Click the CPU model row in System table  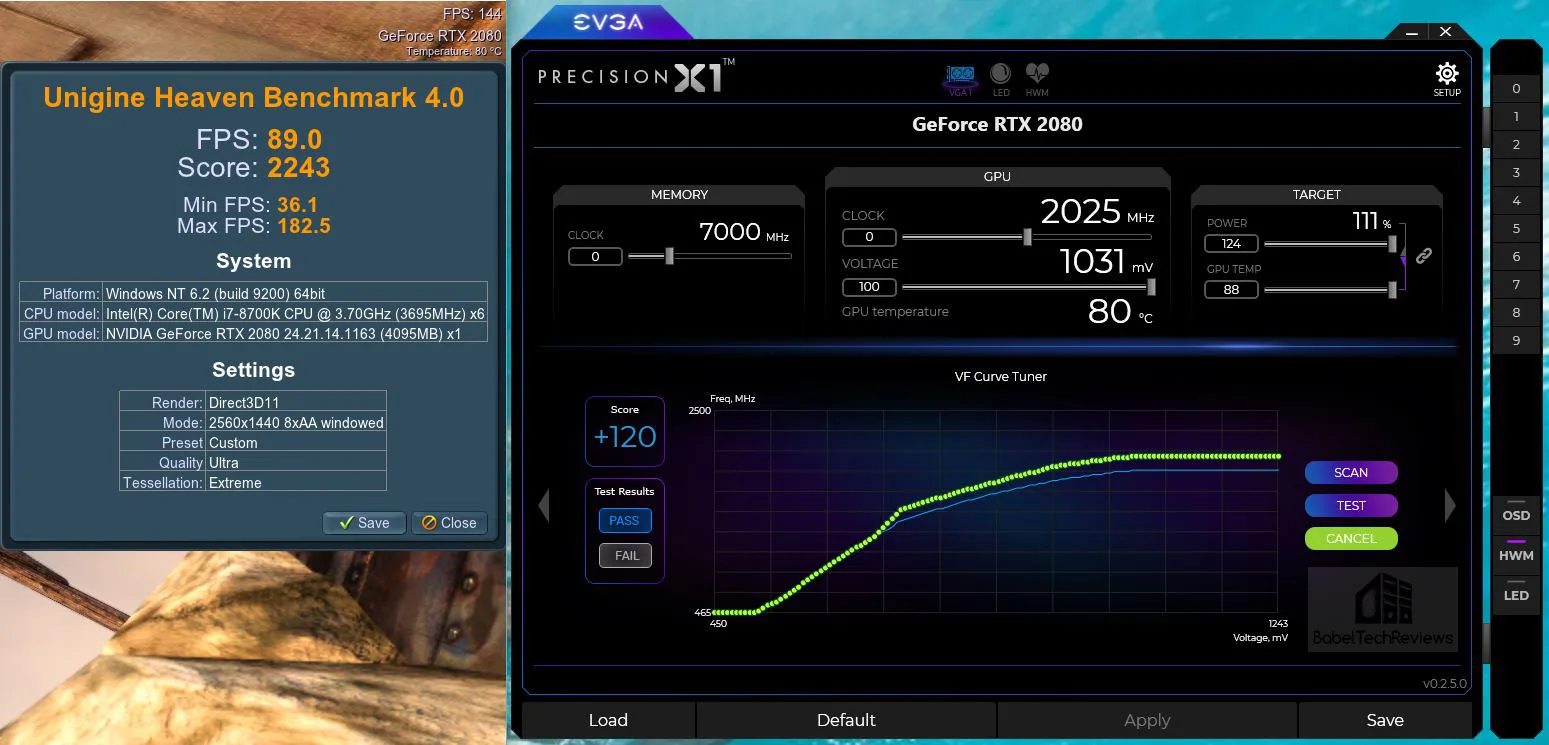(x=254, y=313)
